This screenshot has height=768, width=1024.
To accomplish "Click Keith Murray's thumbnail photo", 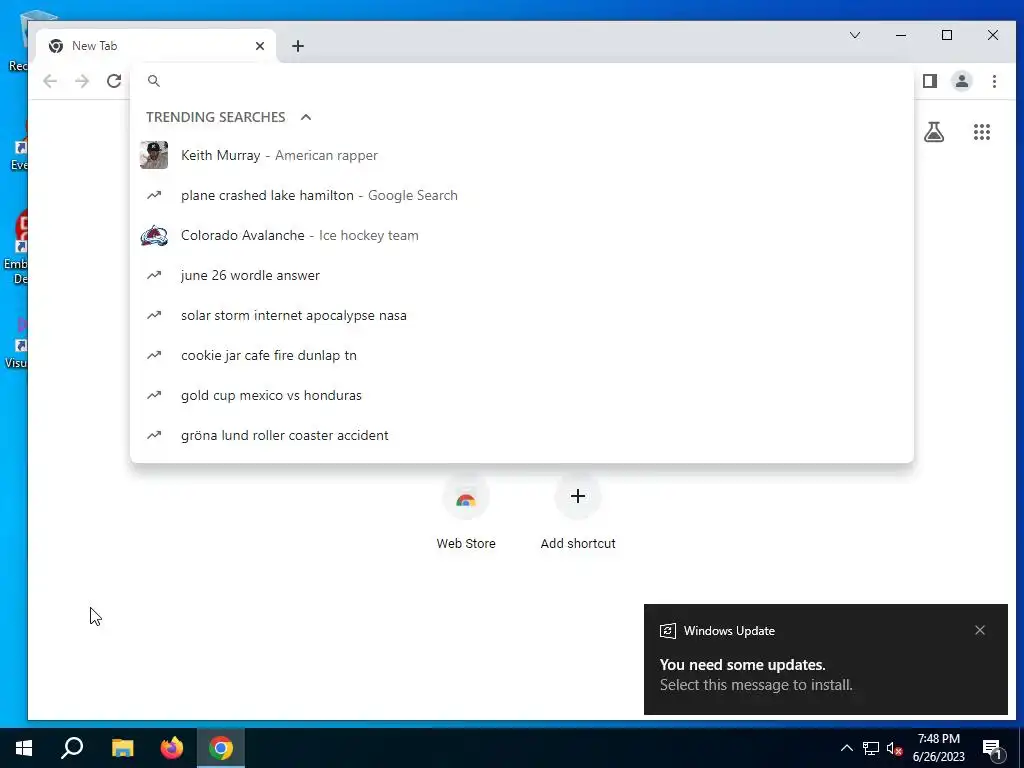I will 154,155.
